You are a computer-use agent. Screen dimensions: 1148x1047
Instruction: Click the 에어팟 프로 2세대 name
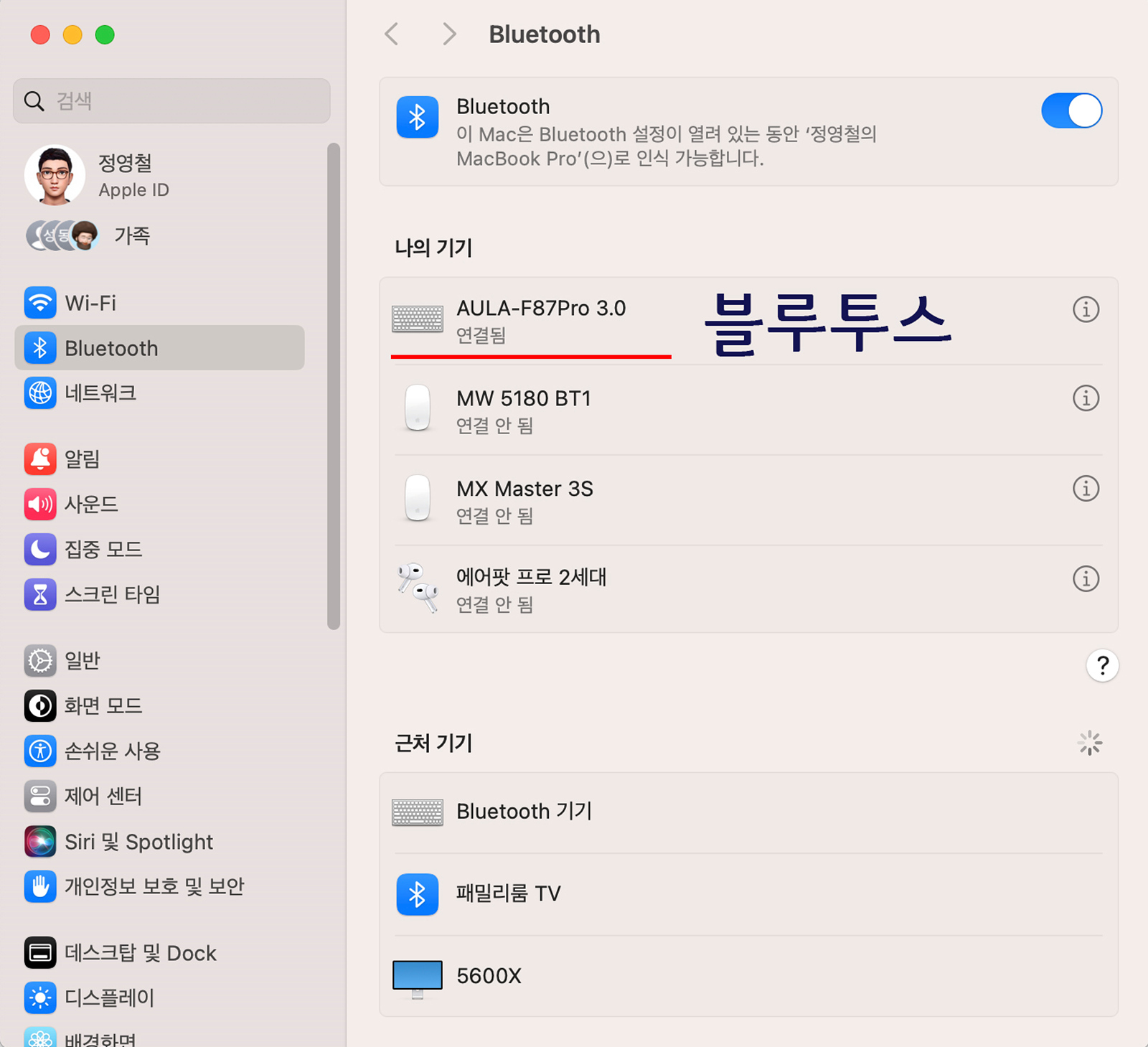pos(531,577)
